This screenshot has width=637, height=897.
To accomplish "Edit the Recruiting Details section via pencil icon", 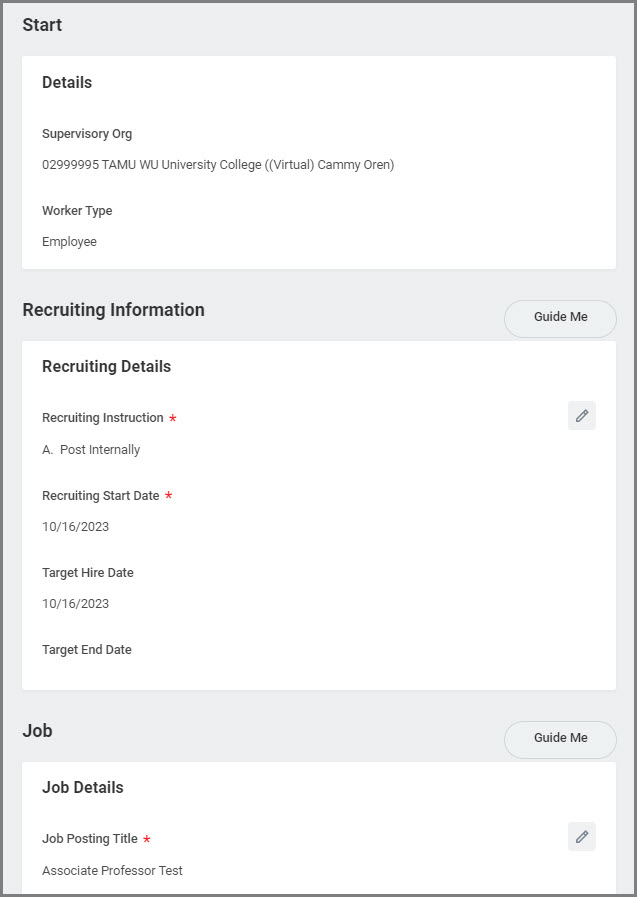I will click(582, 416).
